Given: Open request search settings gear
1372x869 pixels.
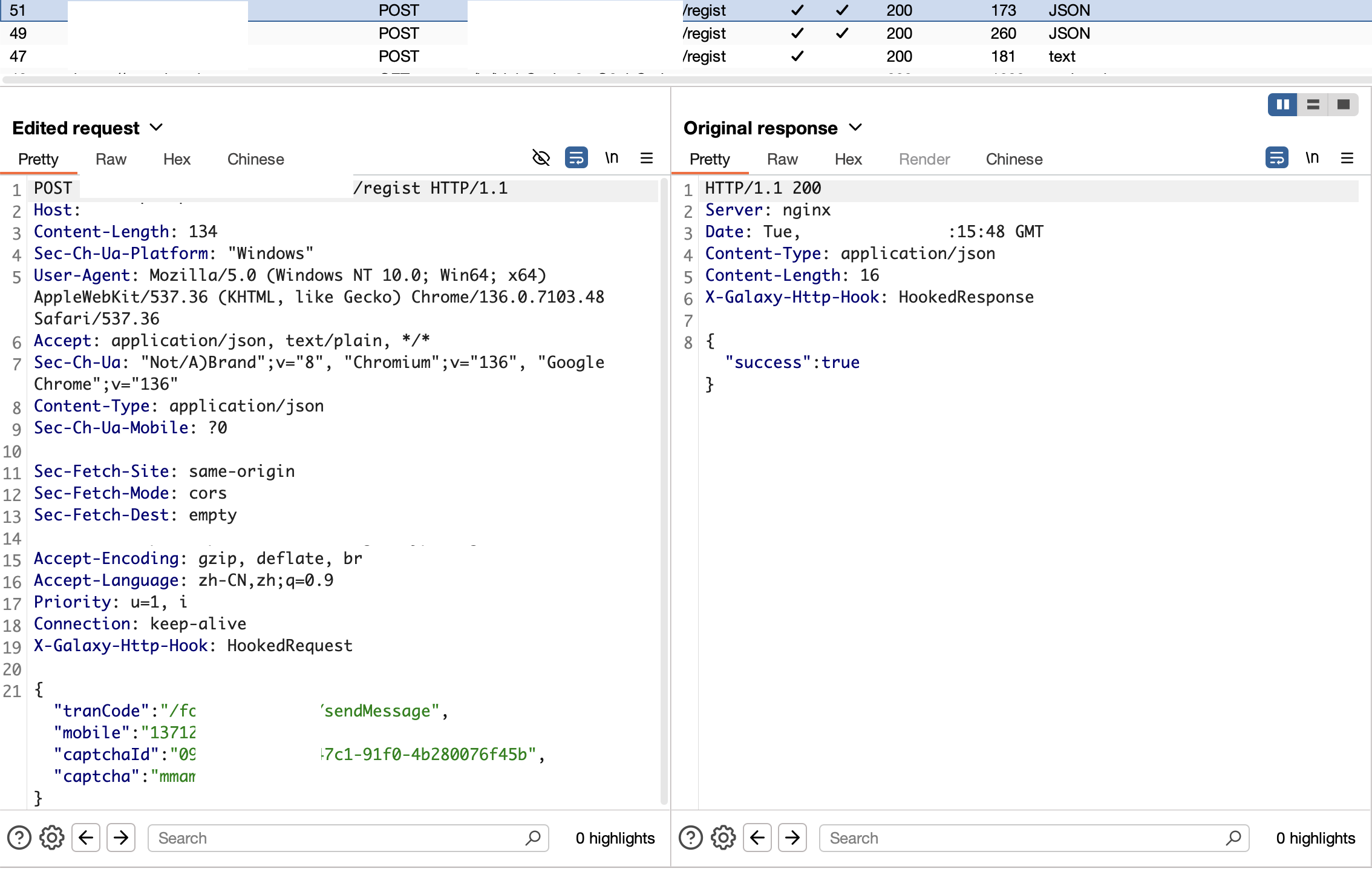Looking at the screenshot, I should pos(52,838).
